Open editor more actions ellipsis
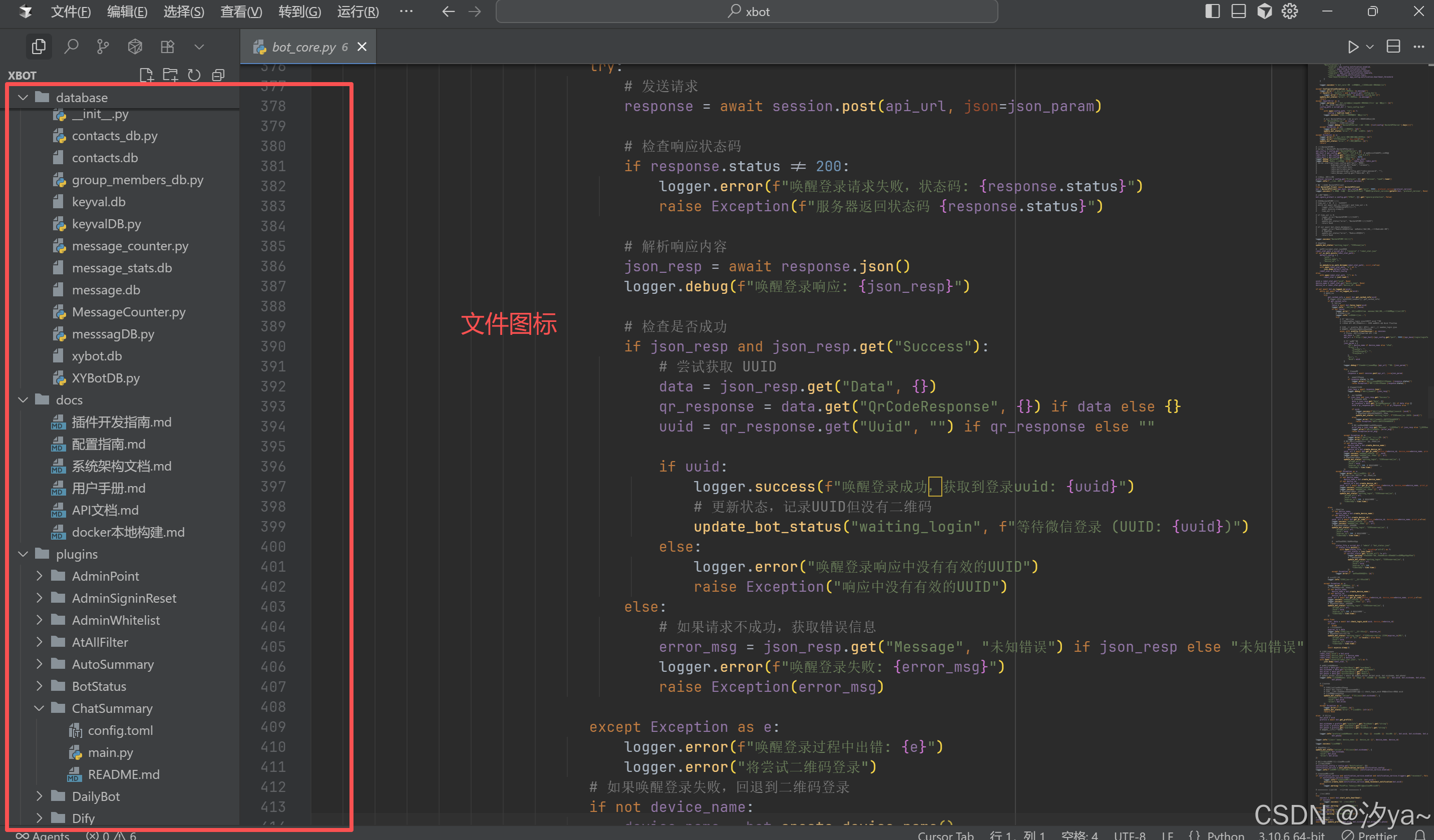Screen dimensions: 1434x840 pyautogui.click(x=1418, y=47)
